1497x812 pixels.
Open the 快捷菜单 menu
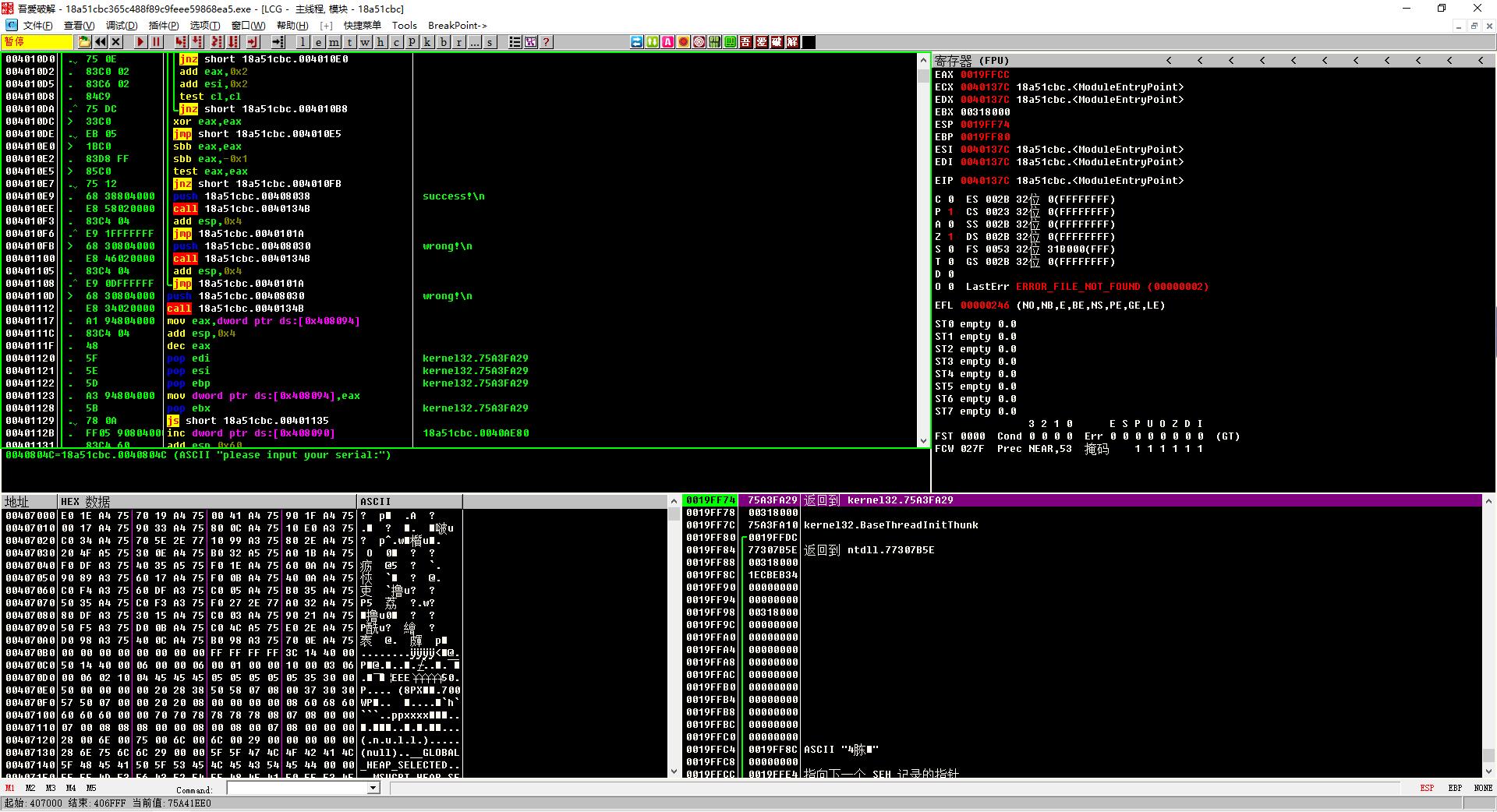[x=363, y=26]
